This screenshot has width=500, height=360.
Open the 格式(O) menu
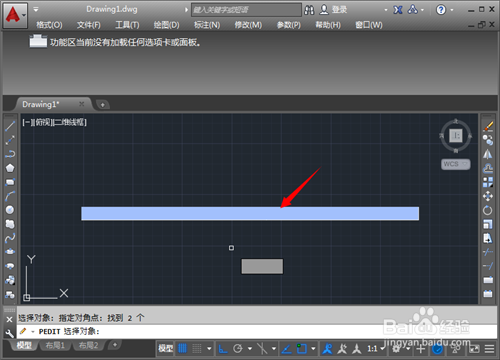point(49,25)
